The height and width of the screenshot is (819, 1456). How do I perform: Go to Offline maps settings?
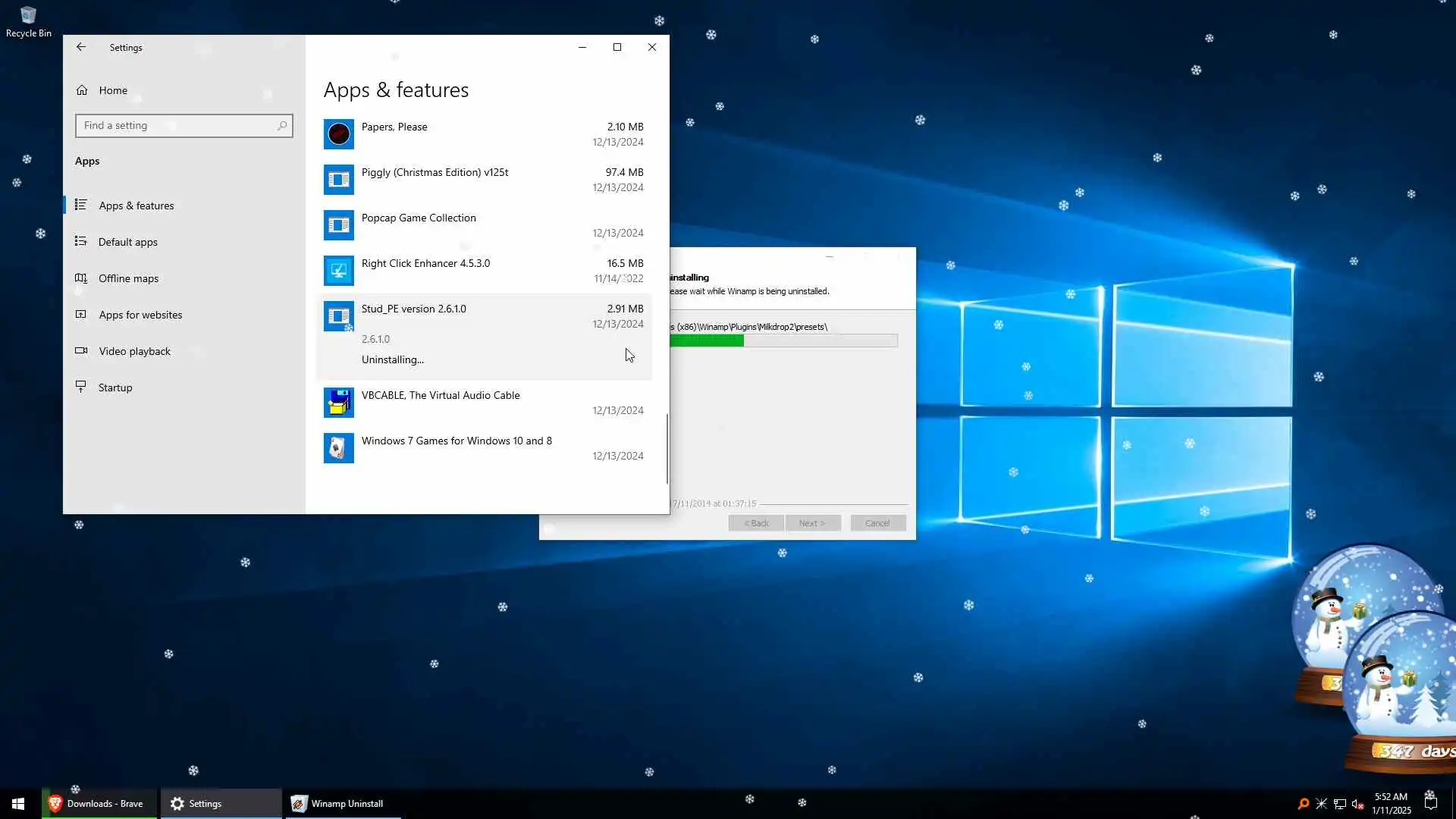[128, 278]
